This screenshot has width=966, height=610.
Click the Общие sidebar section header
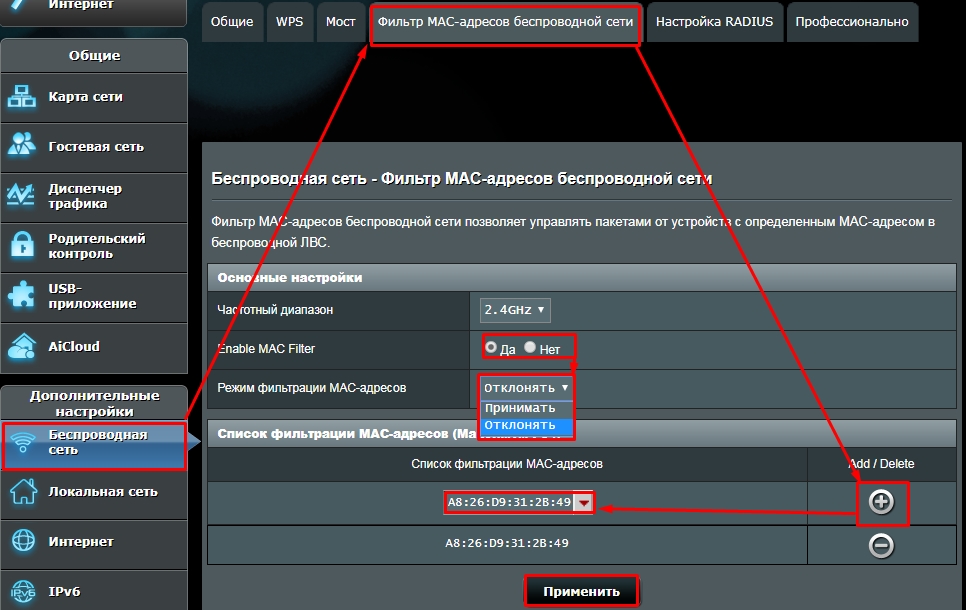[x=94, y=55]
